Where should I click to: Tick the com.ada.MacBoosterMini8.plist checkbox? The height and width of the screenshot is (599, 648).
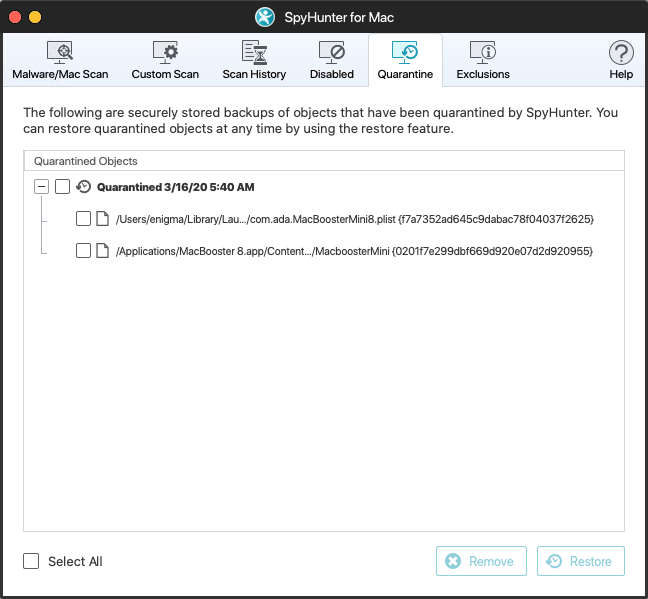tap(84, 219)
